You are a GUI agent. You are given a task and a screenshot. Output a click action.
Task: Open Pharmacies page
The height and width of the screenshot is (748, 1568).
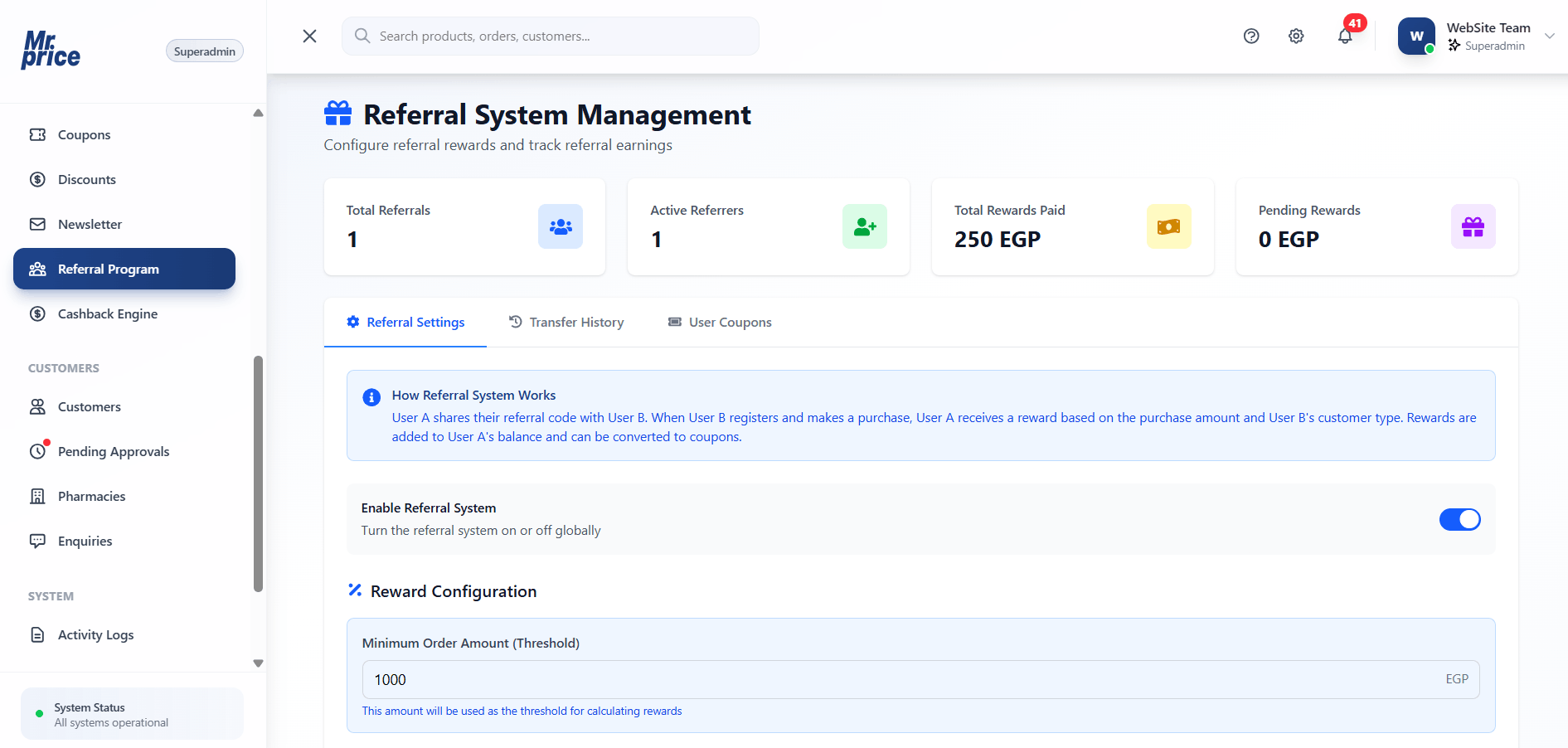(x=124, y=496)
